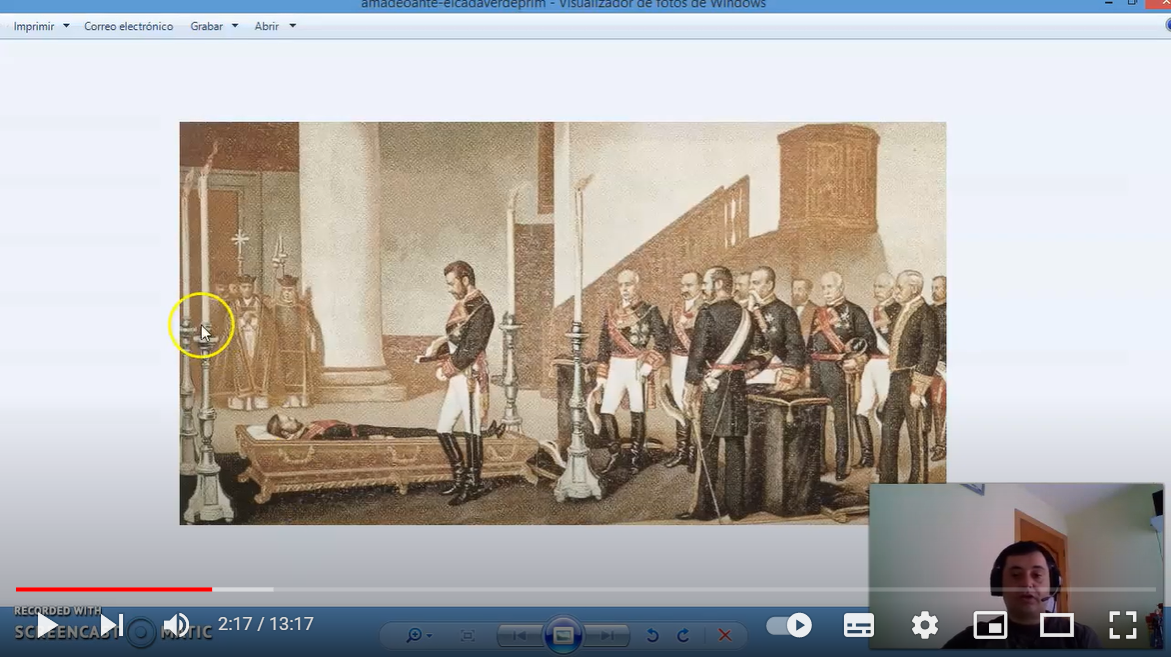Start the photo viewer slideshow
This screenshot has width=1171, height=657.
tap(563, 635)
